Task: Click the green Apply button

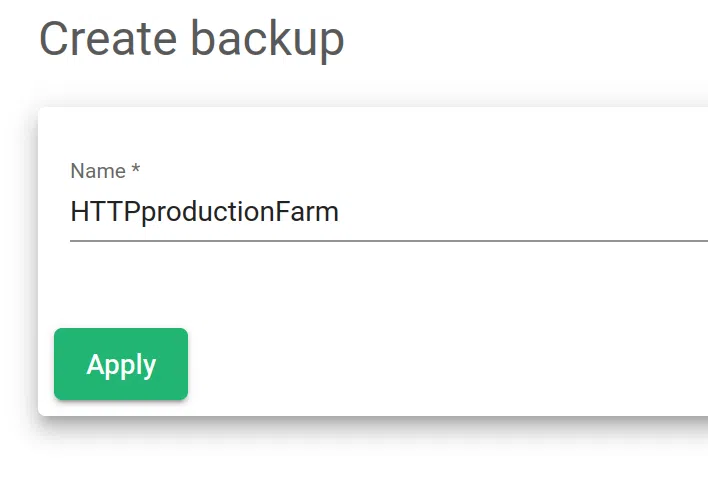Action: 121,364
